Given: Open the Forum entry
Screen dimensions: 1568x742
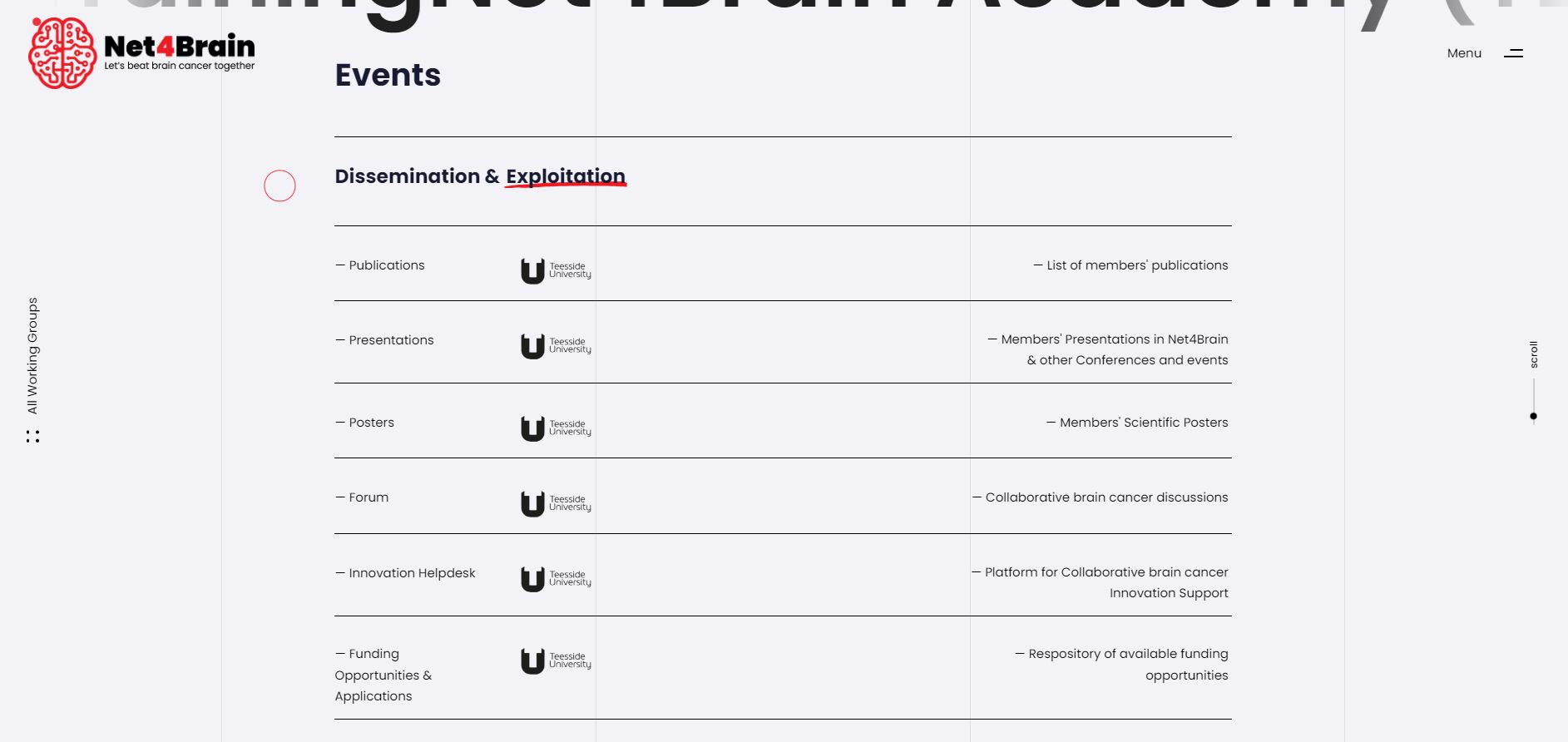Looking at the screenshot, I should [362, 497].
